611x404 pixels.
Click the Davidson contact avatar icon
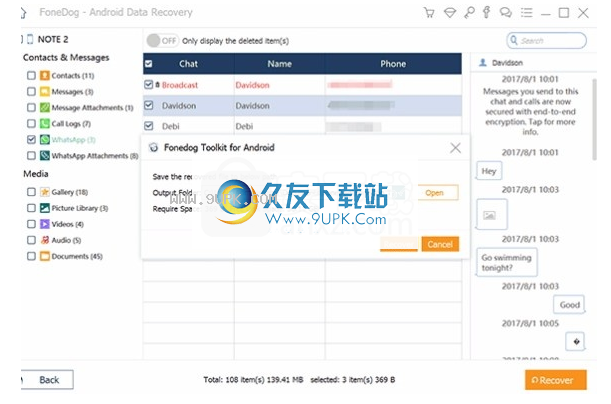pyautogui.click(x=483, y=62)
